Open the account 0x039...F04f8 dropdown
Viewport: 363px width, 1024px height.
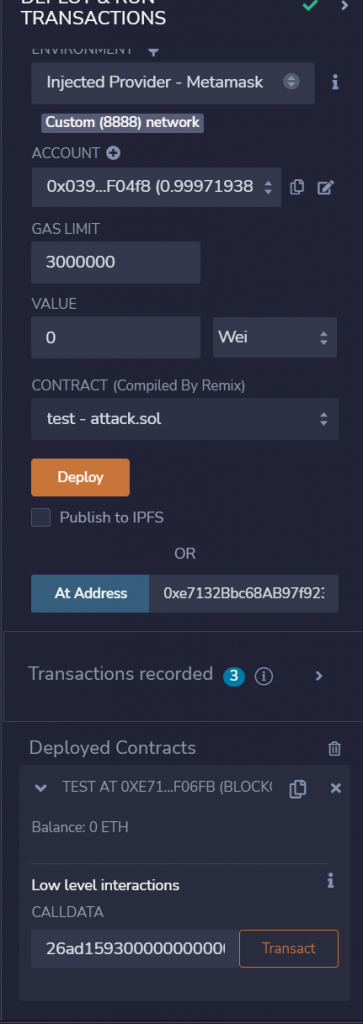(156, 187)
